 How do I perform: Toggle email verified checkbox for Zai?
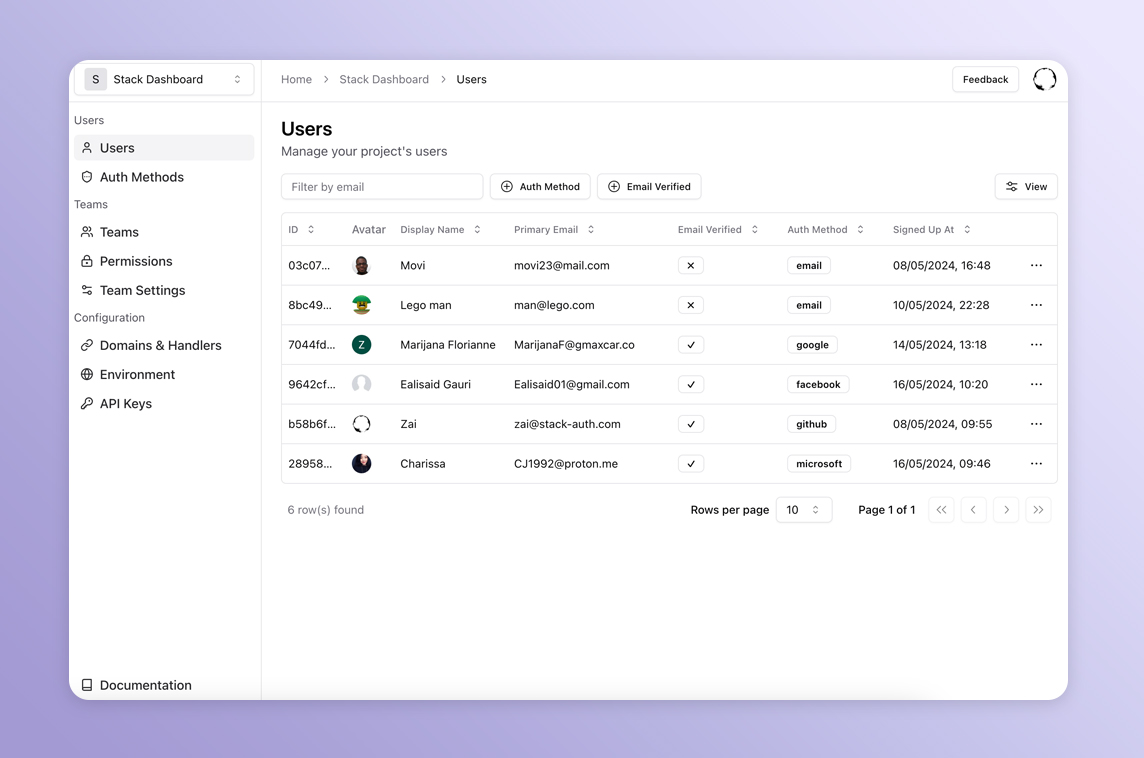click(691, 424)
